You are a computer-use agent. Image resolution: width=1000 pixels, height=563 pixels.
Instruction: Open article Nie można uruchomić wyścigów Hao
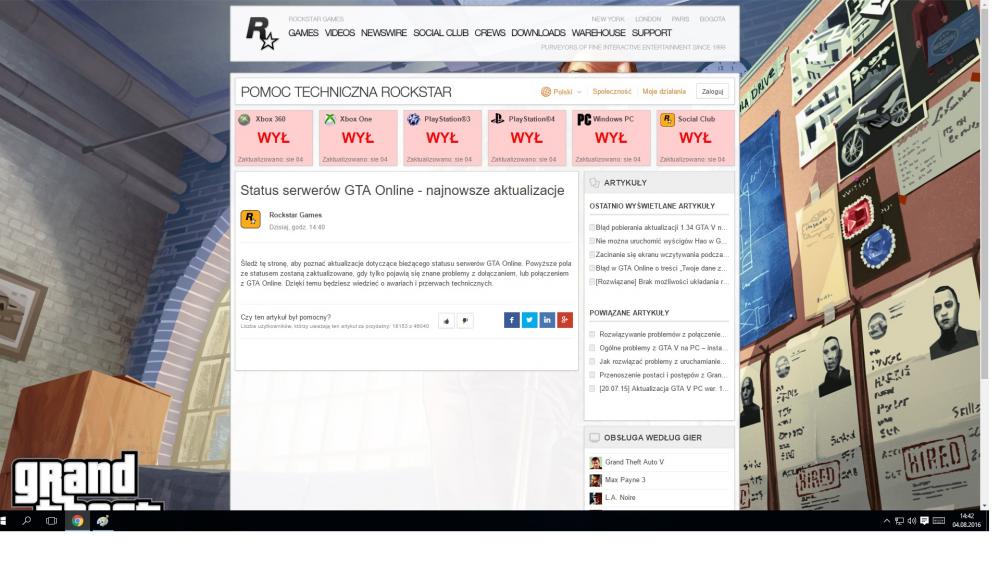[661, 241]
